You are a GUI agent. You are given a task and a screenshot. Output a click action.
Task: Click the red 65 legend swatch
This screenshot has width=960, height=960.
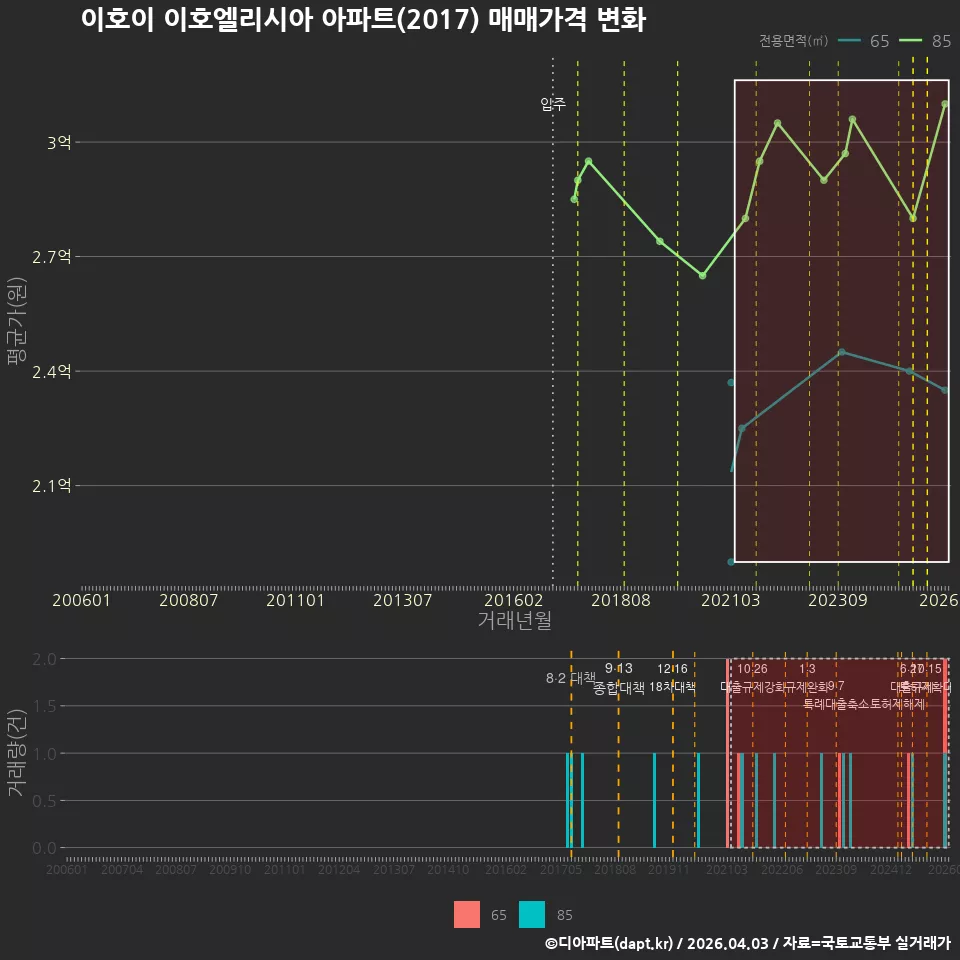click(x=467, y=914)
